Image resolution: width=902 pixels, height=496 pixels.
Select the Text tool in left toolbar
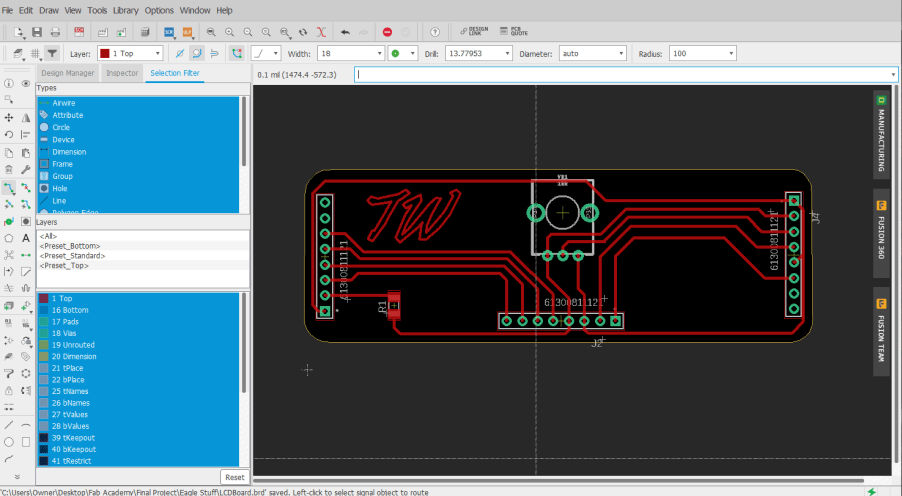pyautogui.click(x=26, y=238)
